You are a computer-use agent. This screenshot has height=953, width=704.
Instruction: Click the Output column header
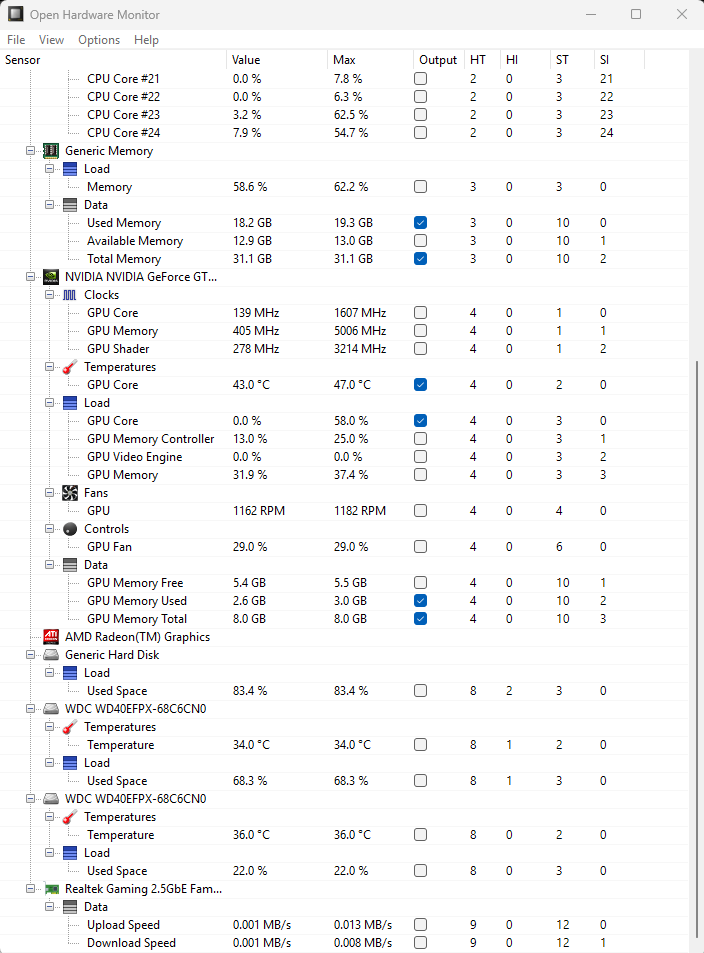438,60
